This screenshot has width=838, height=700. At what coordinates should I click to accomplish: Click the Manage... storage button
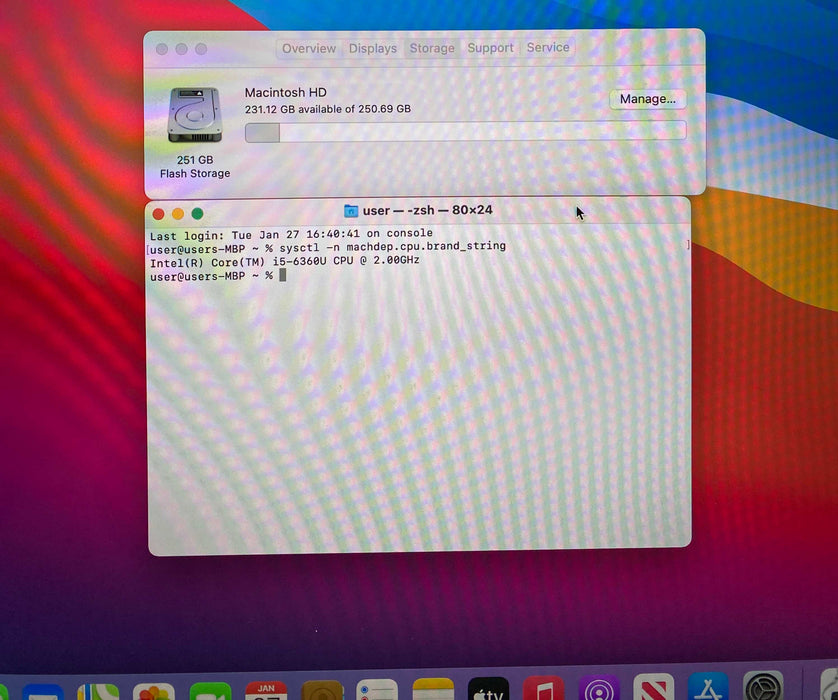[647, 99]
